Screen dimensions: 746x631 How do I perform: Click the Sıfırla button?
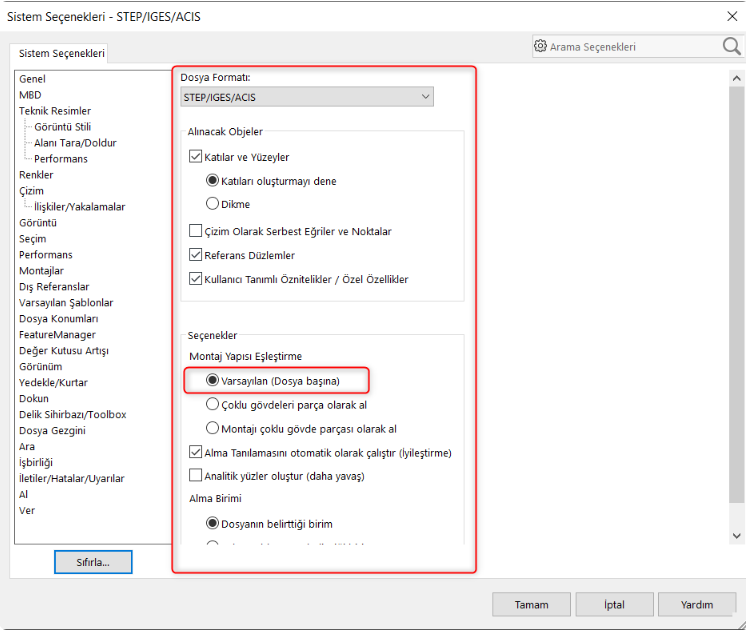93,562
